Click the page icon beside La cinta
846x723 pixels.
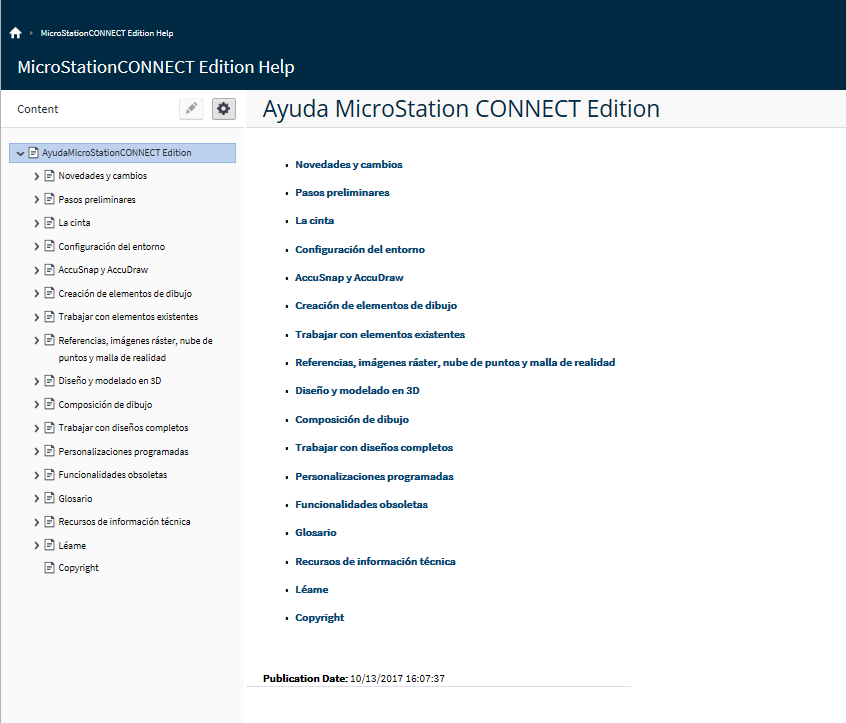[49, 222]
